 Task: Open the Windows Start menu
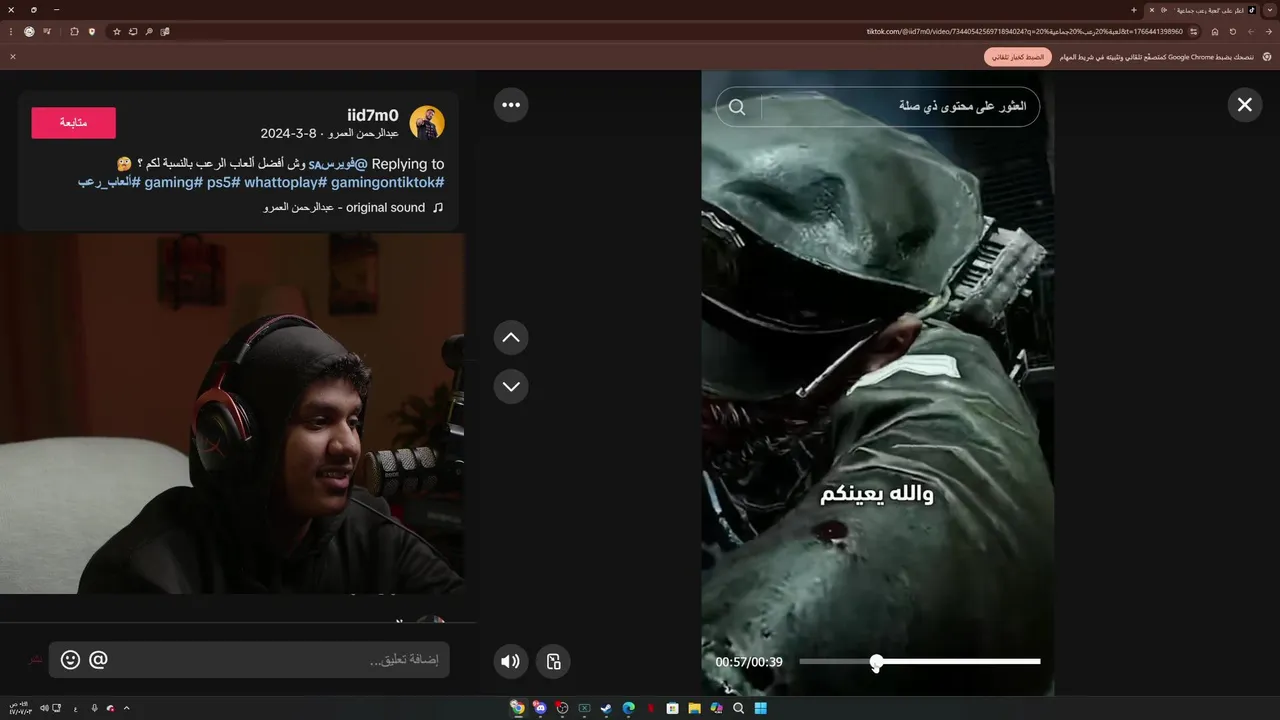tap(760, 708)
